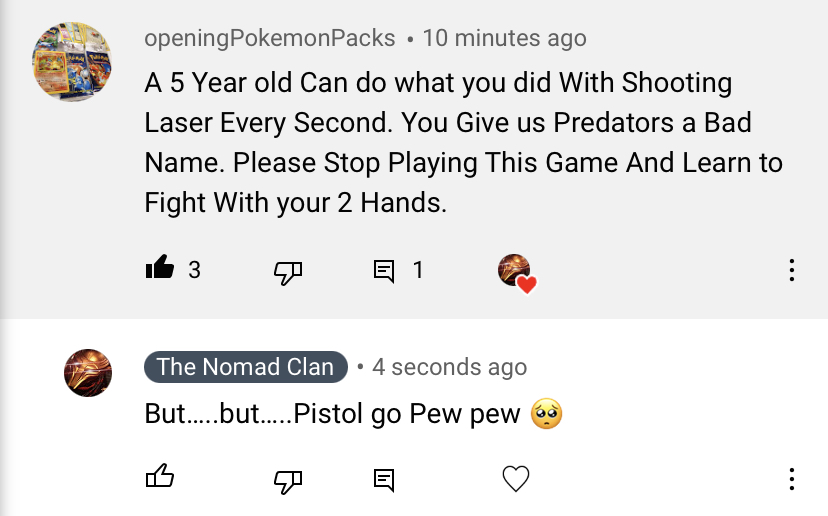Heart The Nomad Clan reply
The width and height of the screenshot is (828, 516).
point(515,480)
